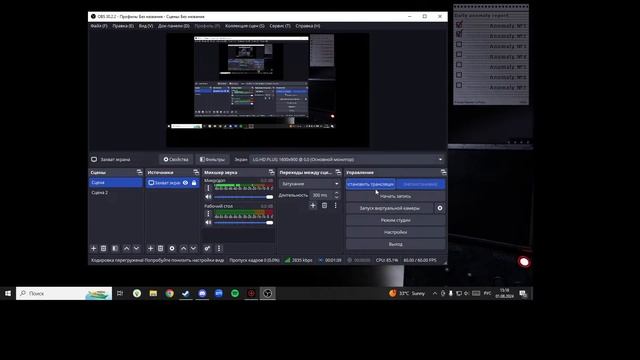
Task: Uncheck the topmost checked anomaly checkbox
Action: [460, 25]
